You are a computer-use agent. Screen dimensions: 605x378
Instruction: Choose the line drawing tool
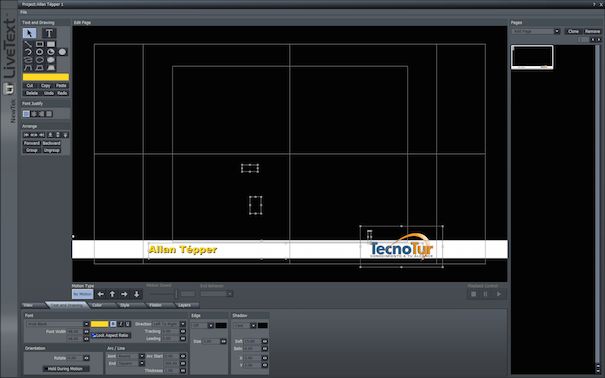(28, 44)
